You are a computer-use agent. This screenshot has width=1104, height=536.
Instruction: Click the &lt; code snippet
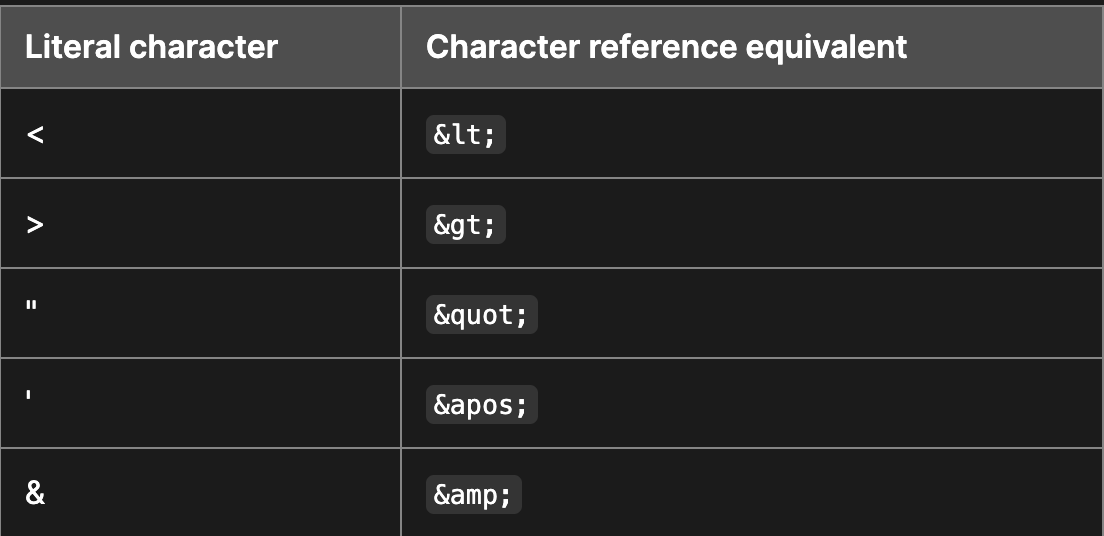point(465,135)
